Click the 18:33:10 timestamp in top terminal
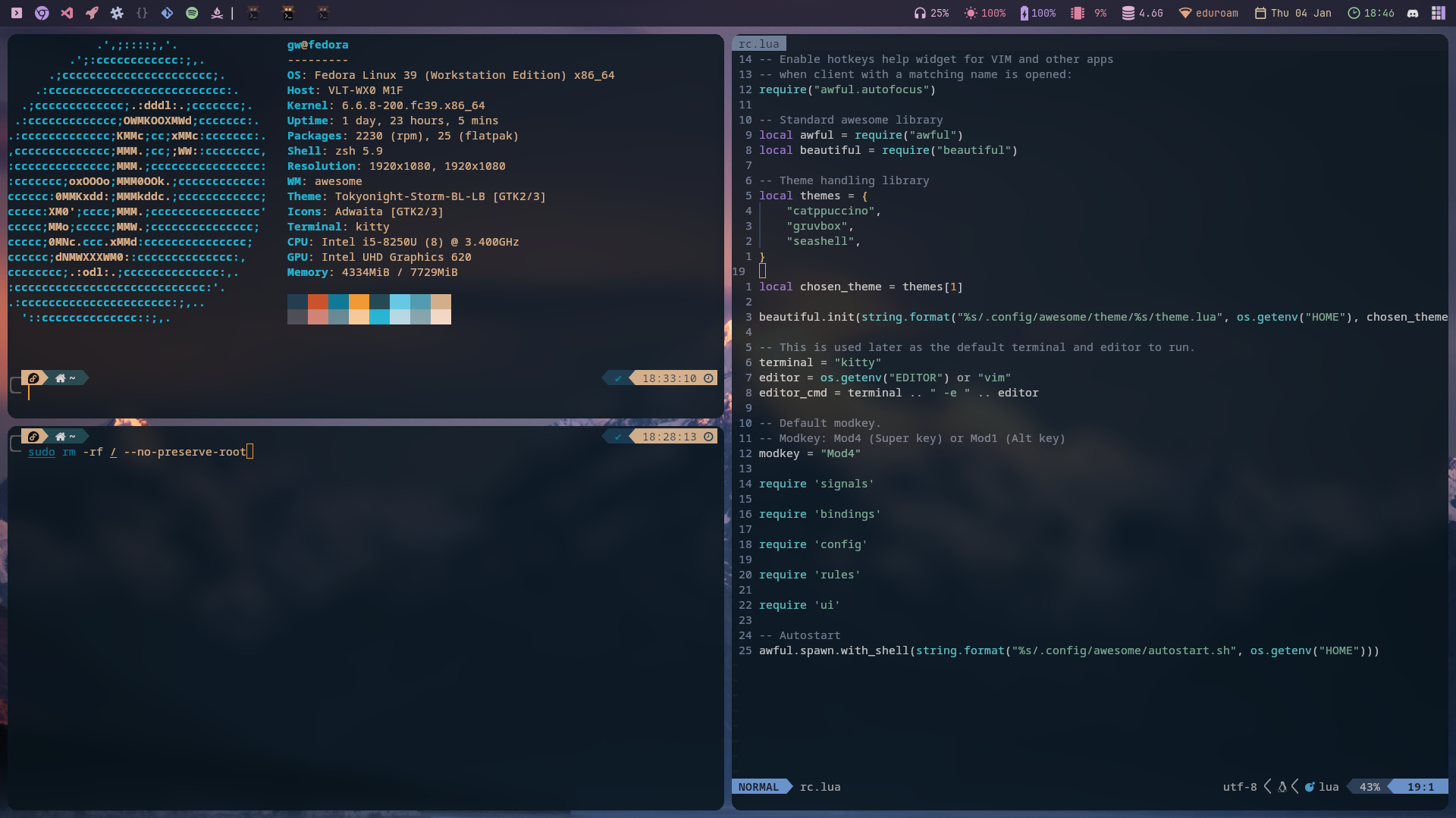This screenshot has width=1456, height=818. point(669,378)
